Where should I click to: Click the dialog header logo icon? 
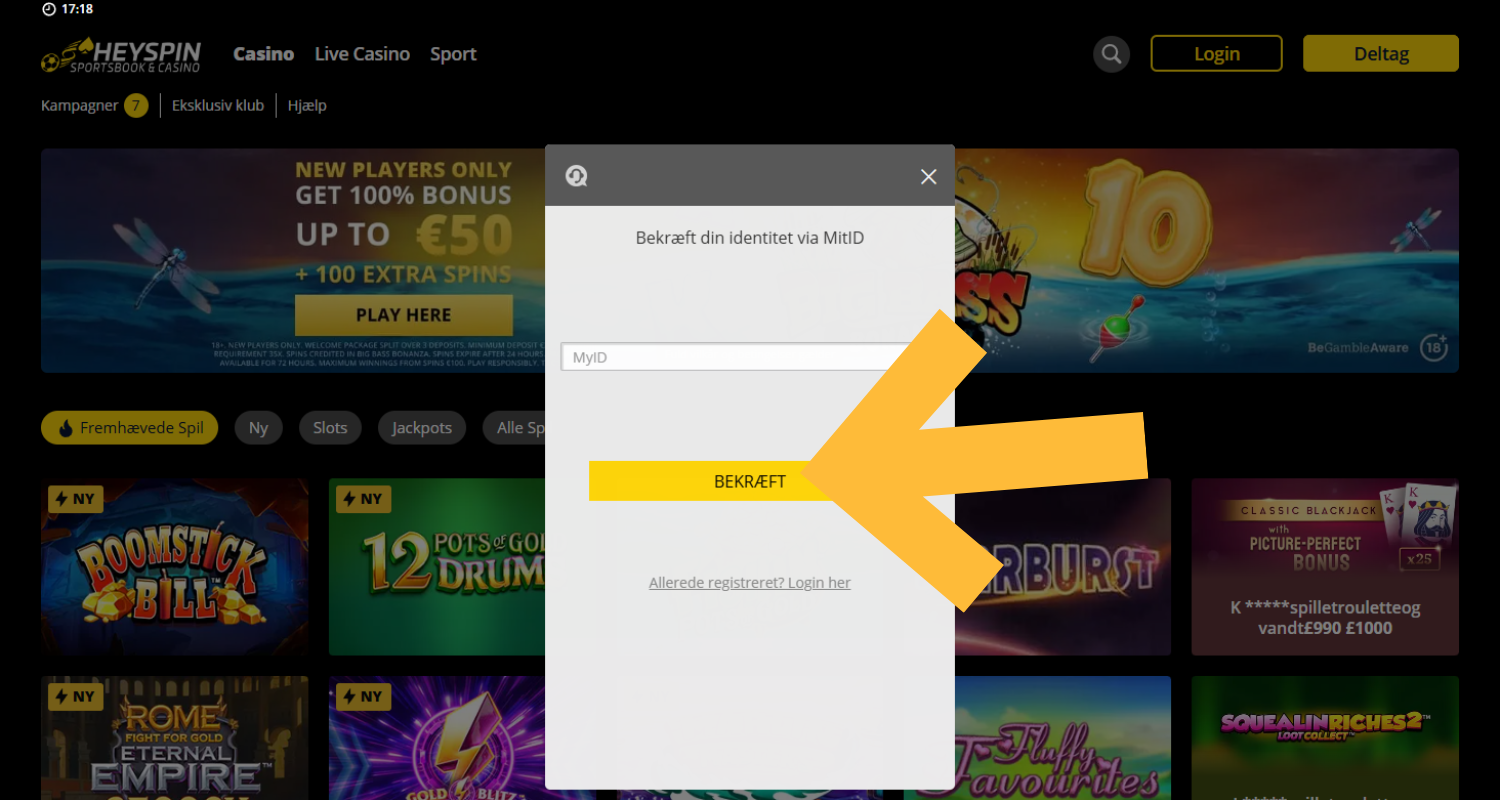[x=576, y=177]
